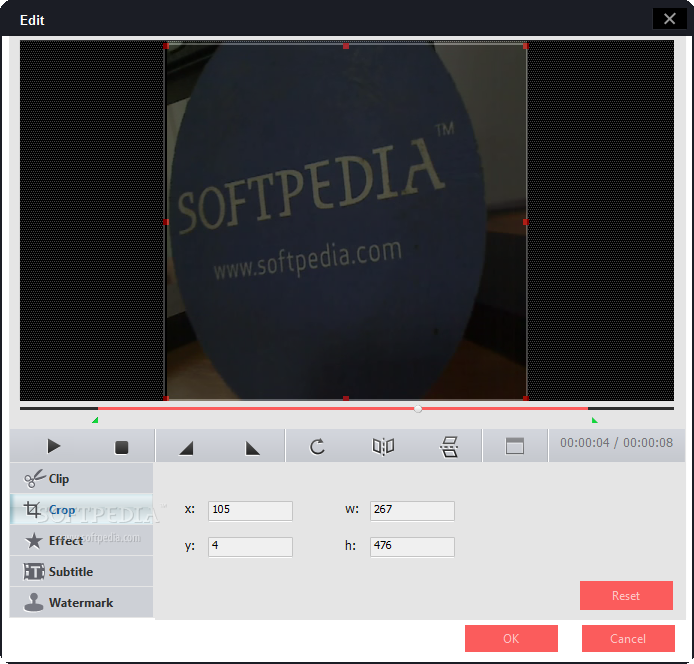Focus the crop width w field
The width and height of the screenshot is (694, 664).
click(x=412, y=511)
